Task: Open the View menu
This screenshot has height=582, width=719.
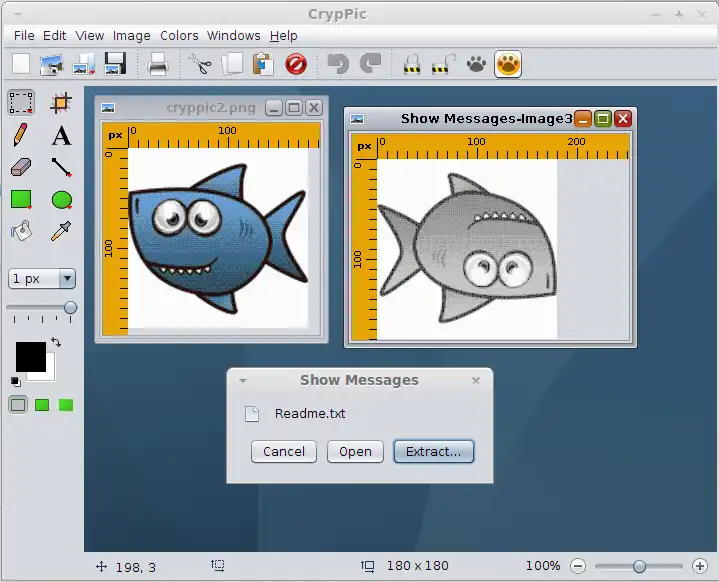Action: (89, 36)
